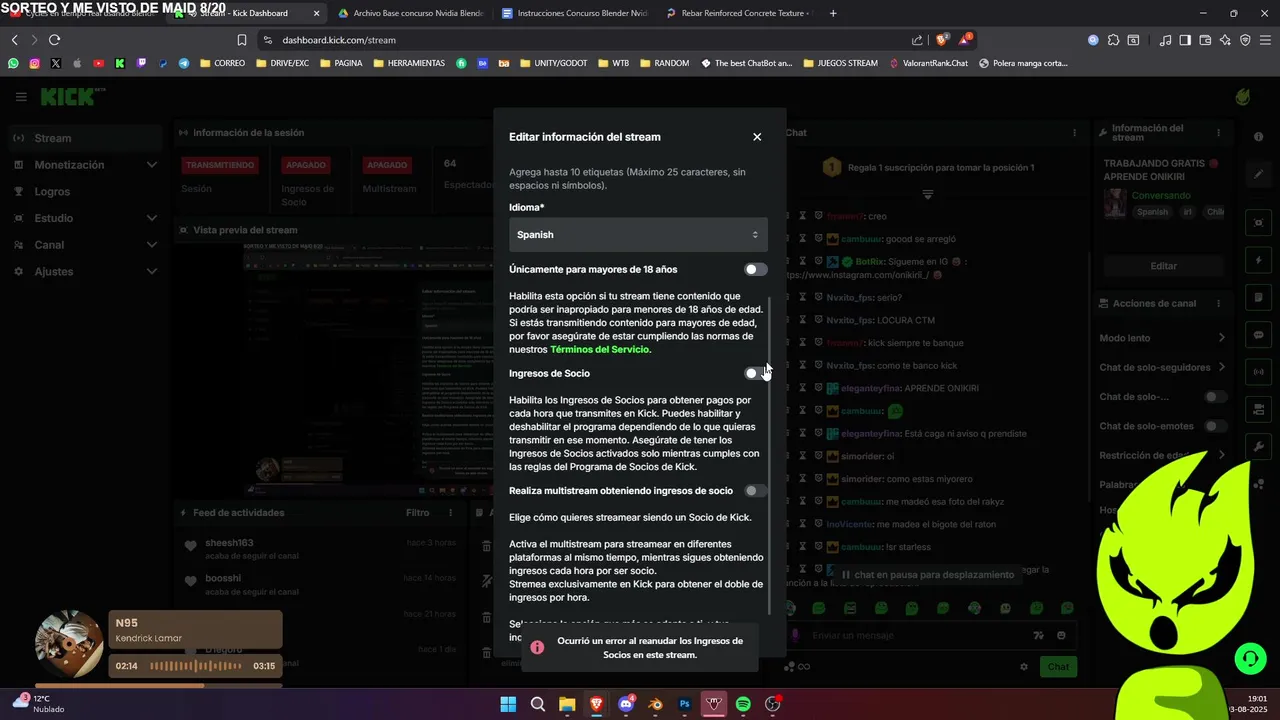Switch to Instrucciones Concurso Blender tab
The width and height of the screenshot is (1280, 720).
pos(575,13)
